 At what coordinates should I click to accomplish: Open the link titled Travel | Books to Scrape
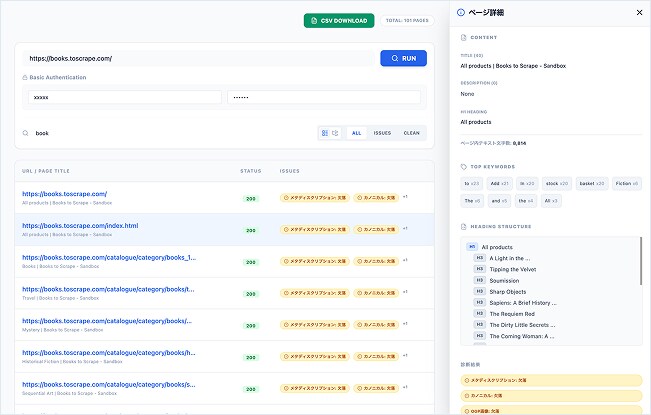pos(108,289)
